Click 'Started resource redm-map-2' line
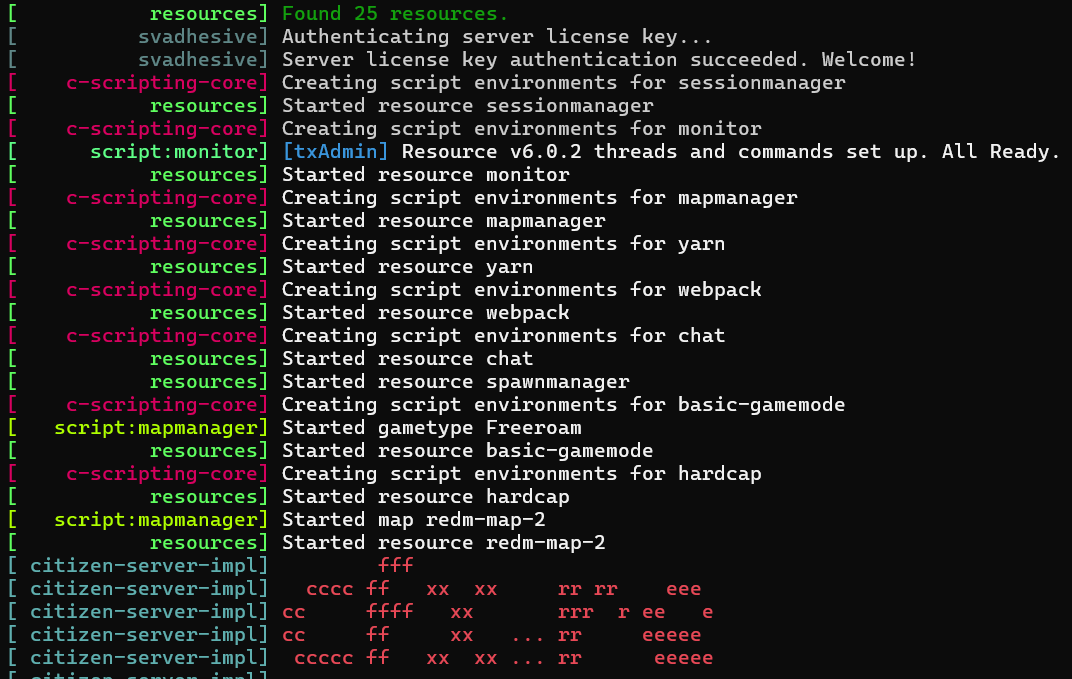Viewport: 1072px width, 679px height. [444, 543]
